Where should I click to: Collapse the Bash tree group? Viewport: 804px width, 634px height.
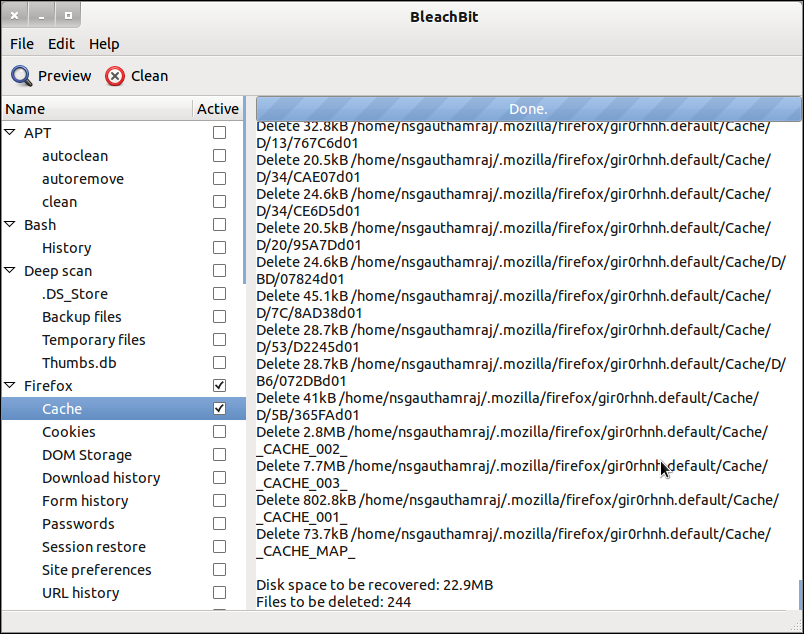pos(10,224)
